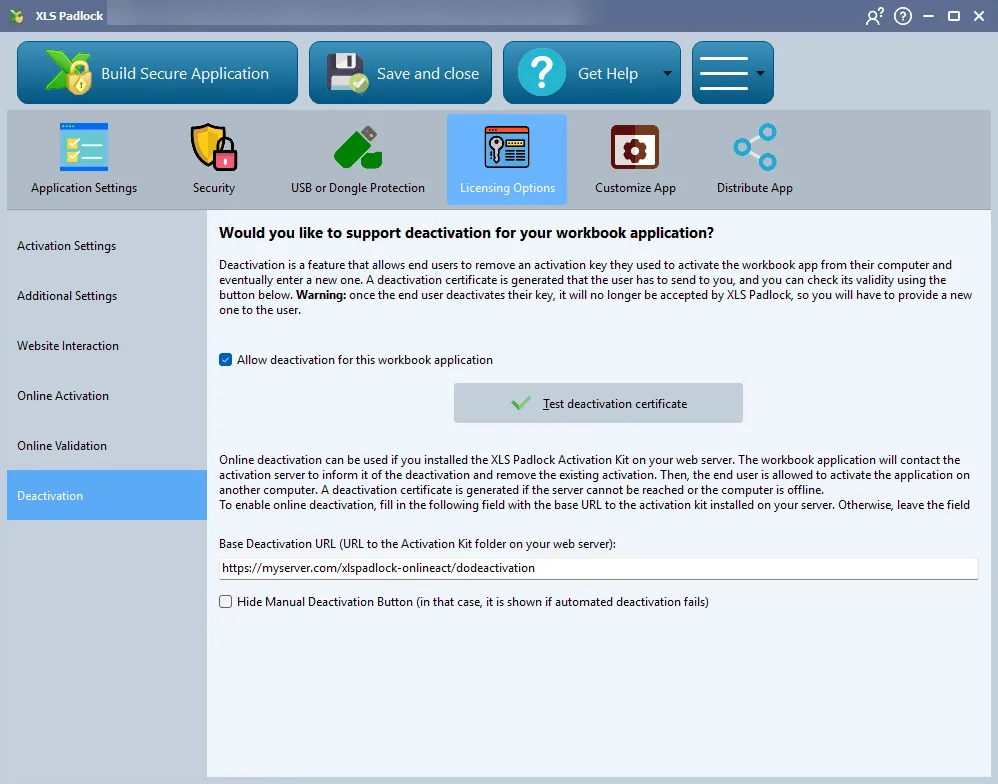
Task: Click the blue question mark icon
Action: (x=541, y=73)
